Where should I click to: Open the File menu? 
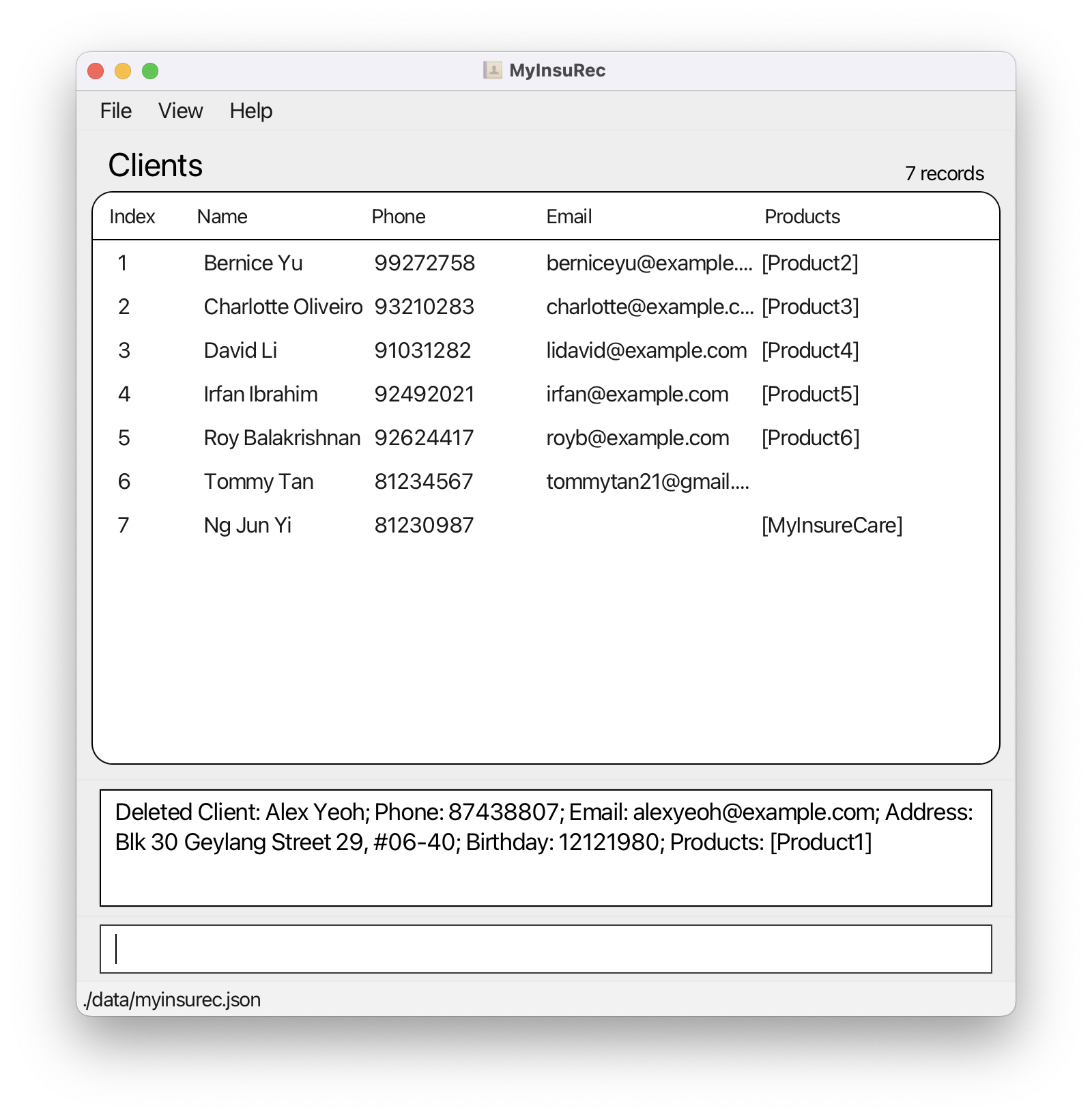(x=116, y=111)
